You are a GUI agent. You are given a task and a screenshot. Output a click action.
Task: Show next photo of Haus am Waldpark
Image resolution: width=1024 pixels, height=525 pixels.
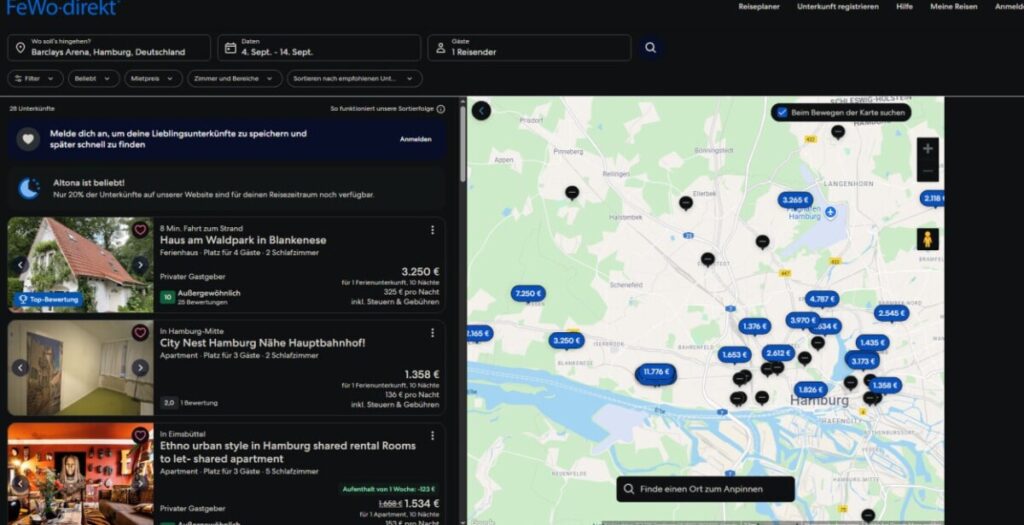[140, 264]
